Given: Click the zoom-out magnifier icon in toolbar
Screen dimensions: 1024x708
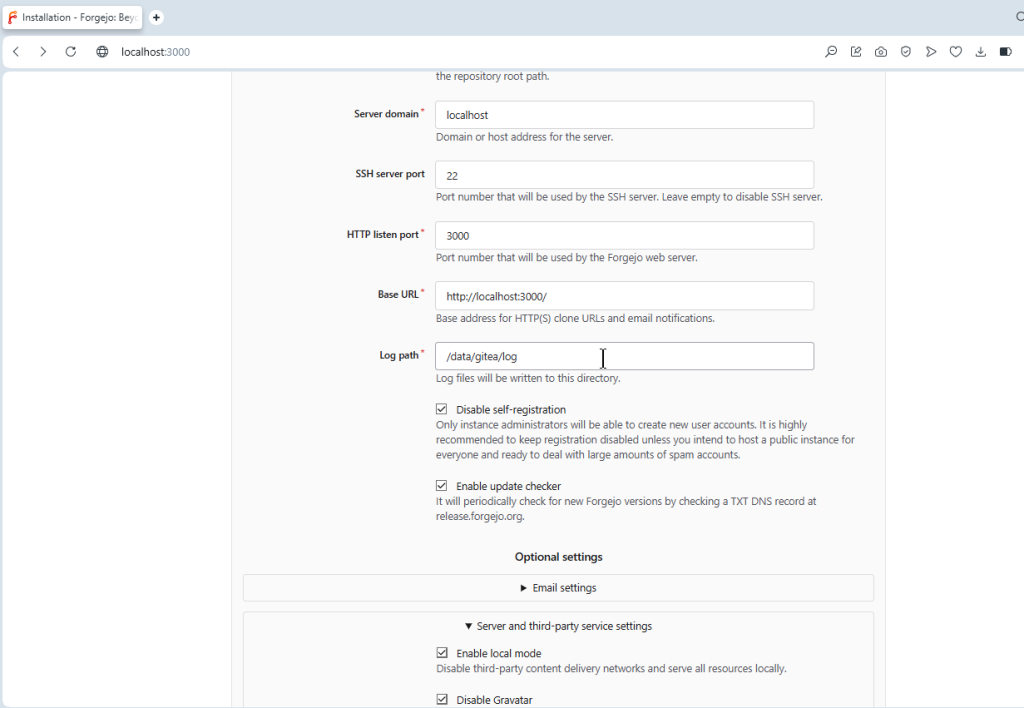Looking at the screenshot, I should click(x=831, y=52).
